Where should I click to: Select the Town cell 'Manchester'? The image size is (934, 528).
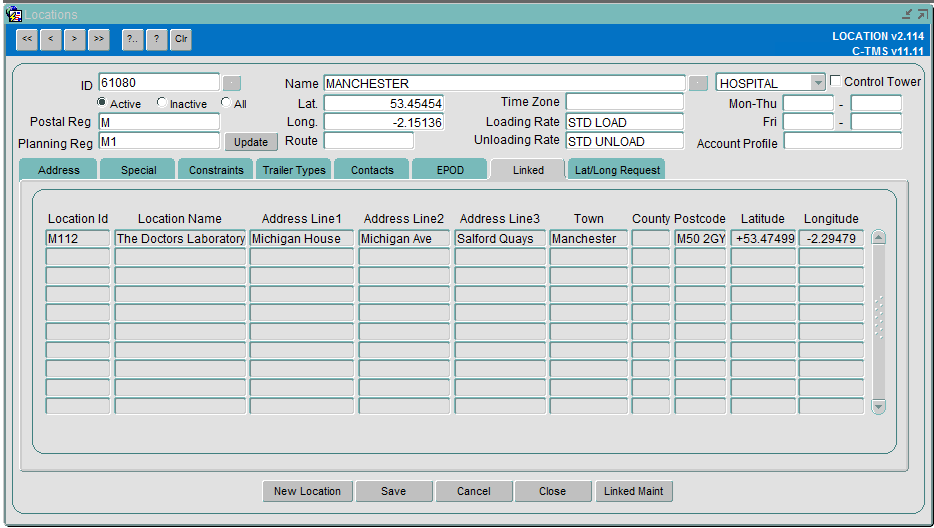coord(589,238)
